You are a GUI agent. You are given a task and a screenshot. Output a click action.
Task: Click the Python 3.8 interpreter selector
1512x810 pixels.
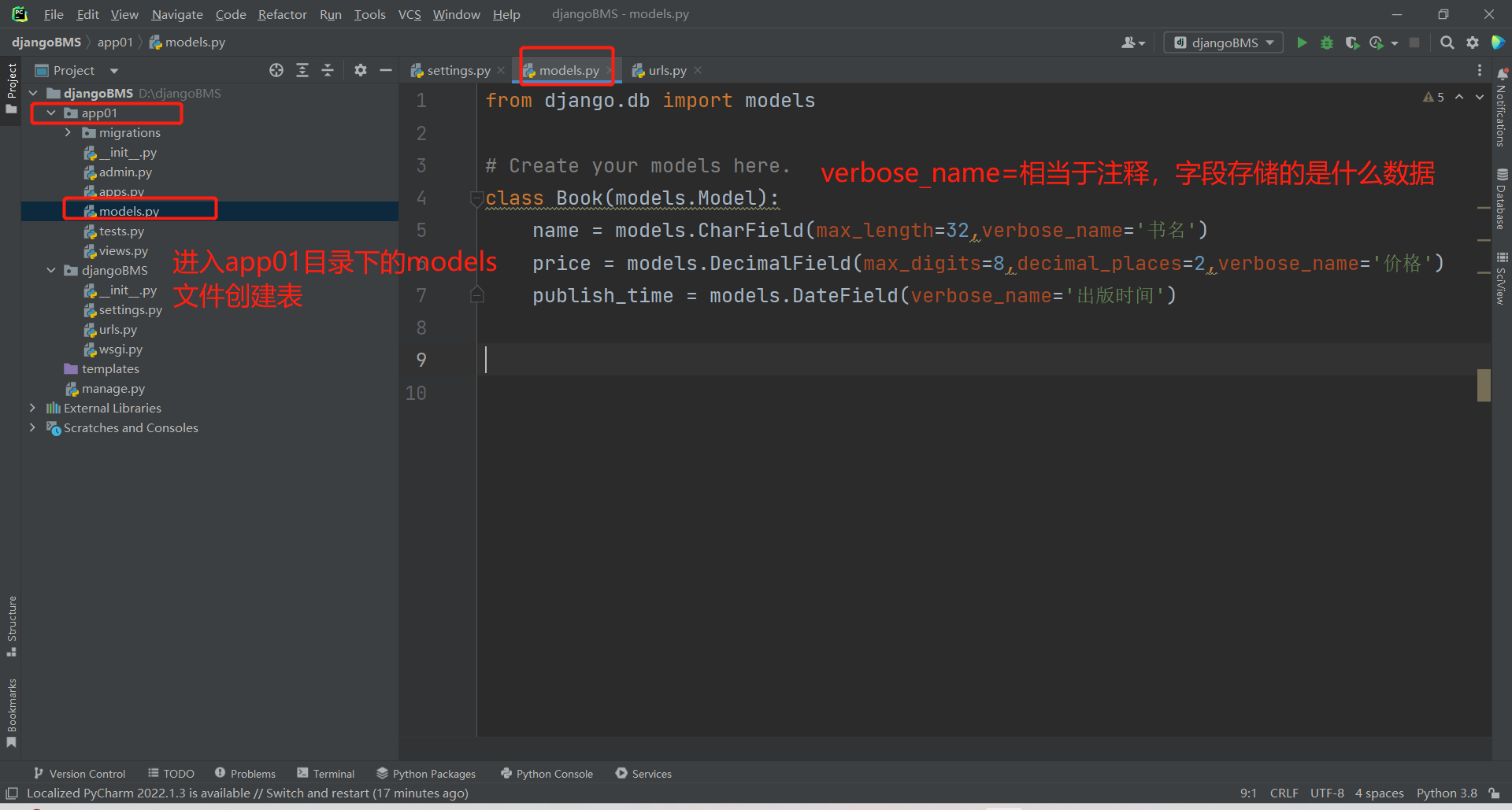pos(1447,793)
